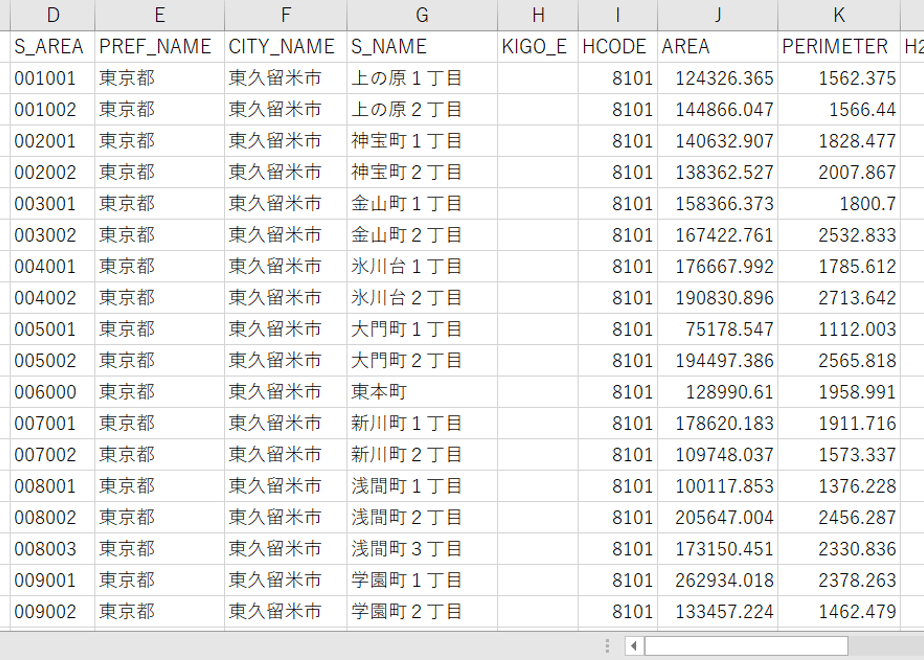This screenshot has height=660, width=924.
Task: Select column I header
Action: click(x=618, y=15)
